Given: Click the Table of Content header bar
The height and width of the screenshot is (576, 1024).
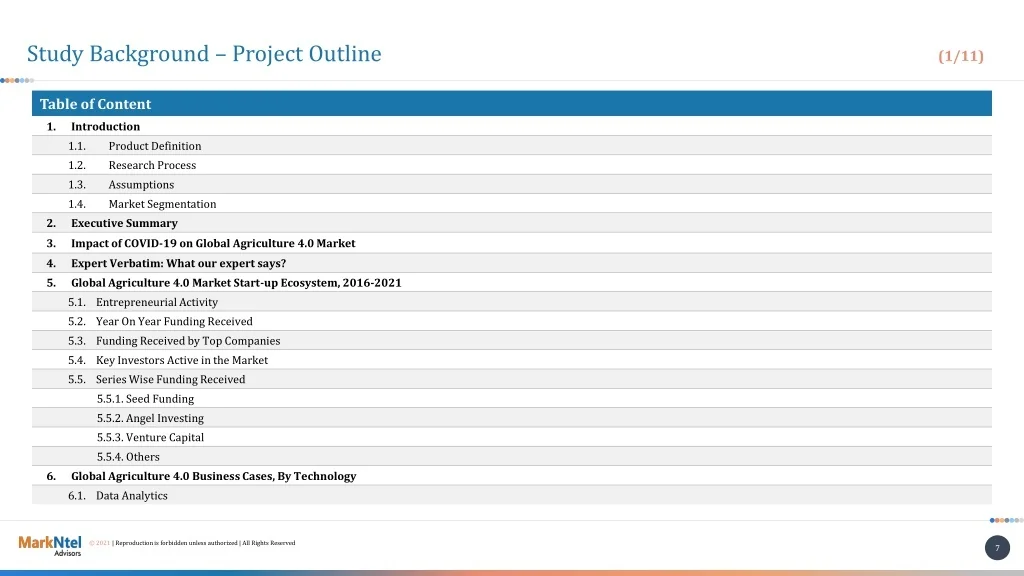Looking at the screenshot, I should [512, 104].
